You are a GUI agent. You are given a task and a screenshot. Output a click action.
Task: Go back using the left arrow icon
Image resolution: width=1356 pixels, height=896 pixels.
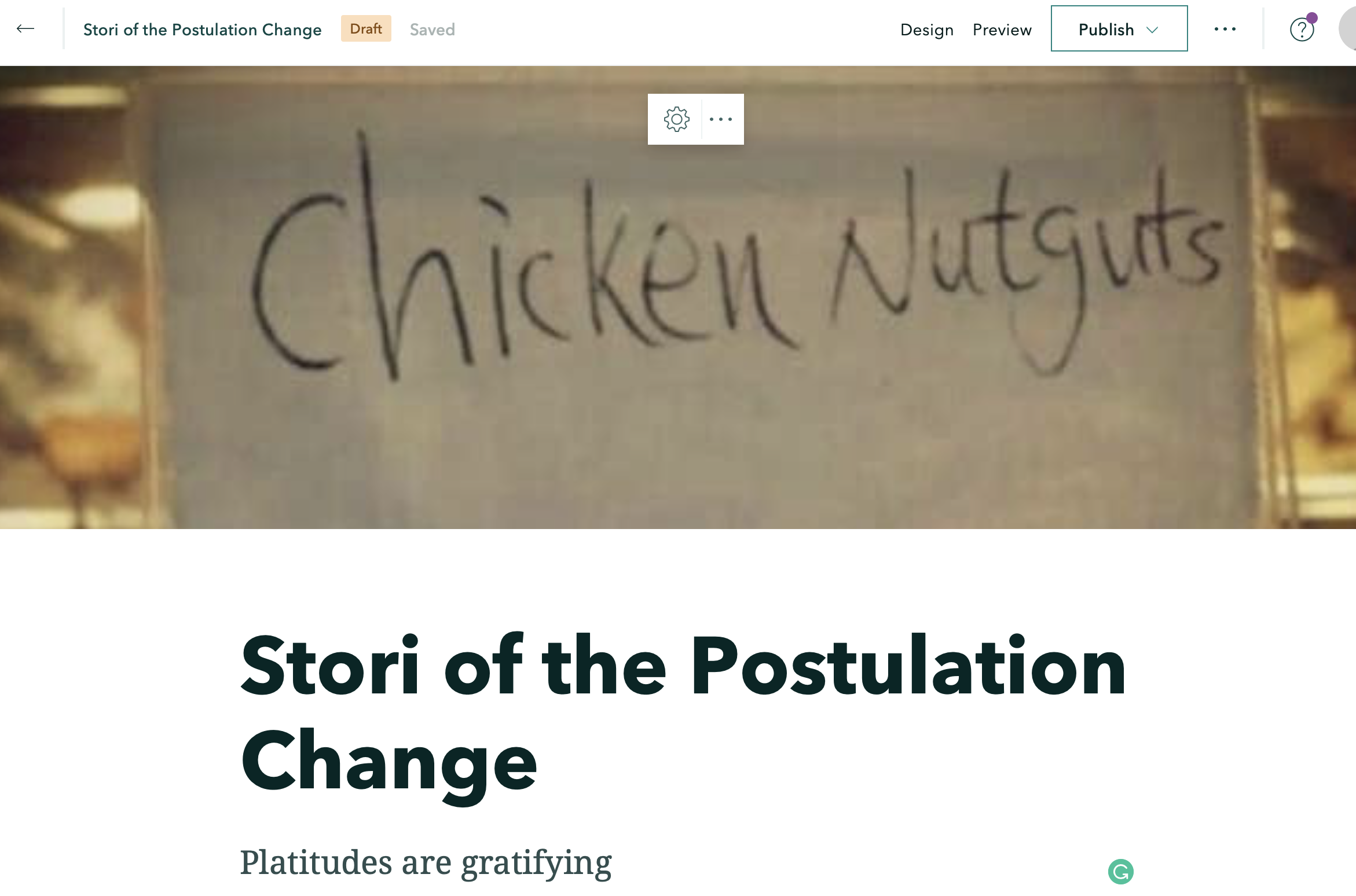[25, 29]
